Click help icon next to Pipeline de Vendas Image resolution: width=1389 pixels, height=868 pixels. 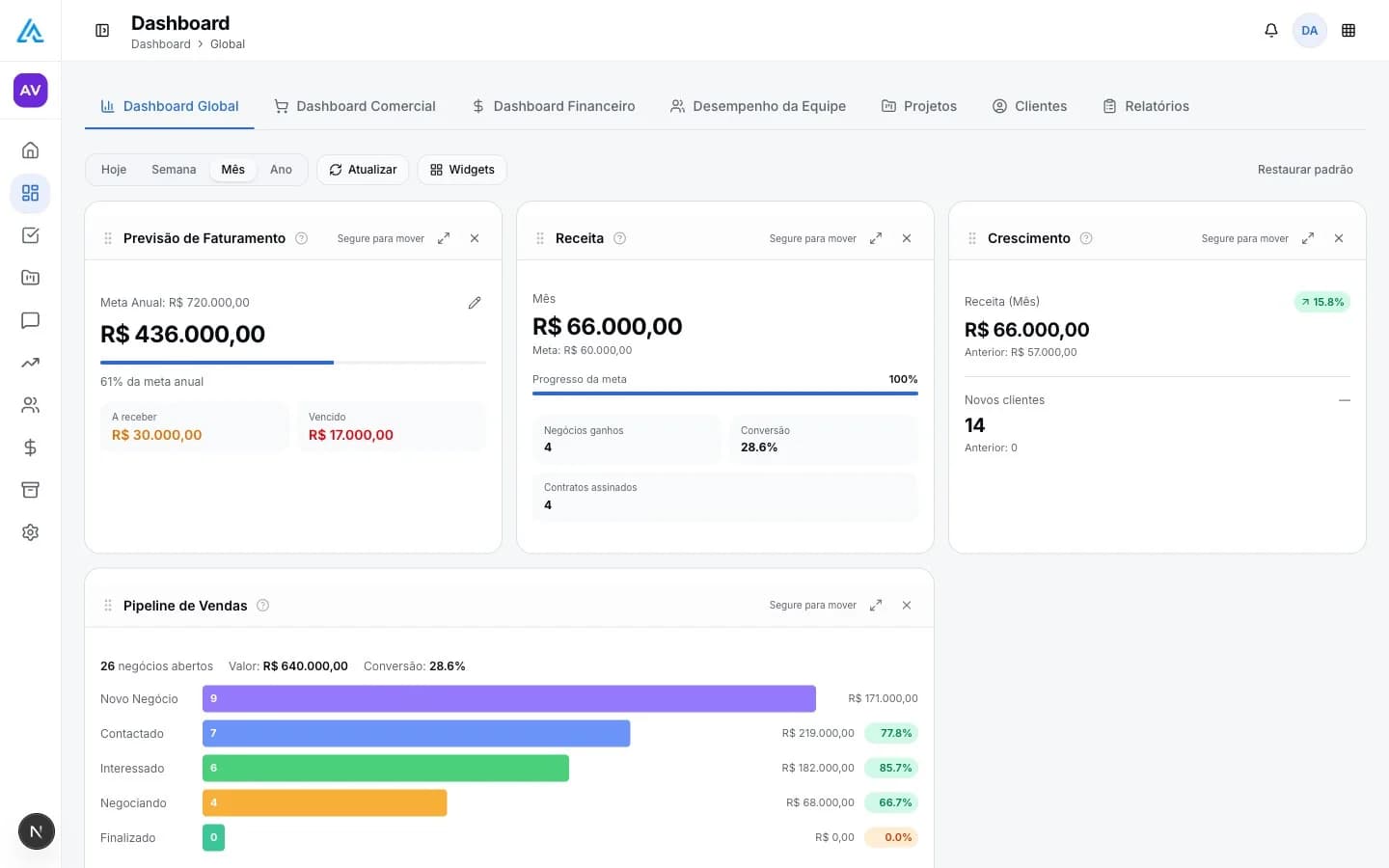(x=263, y=606)
